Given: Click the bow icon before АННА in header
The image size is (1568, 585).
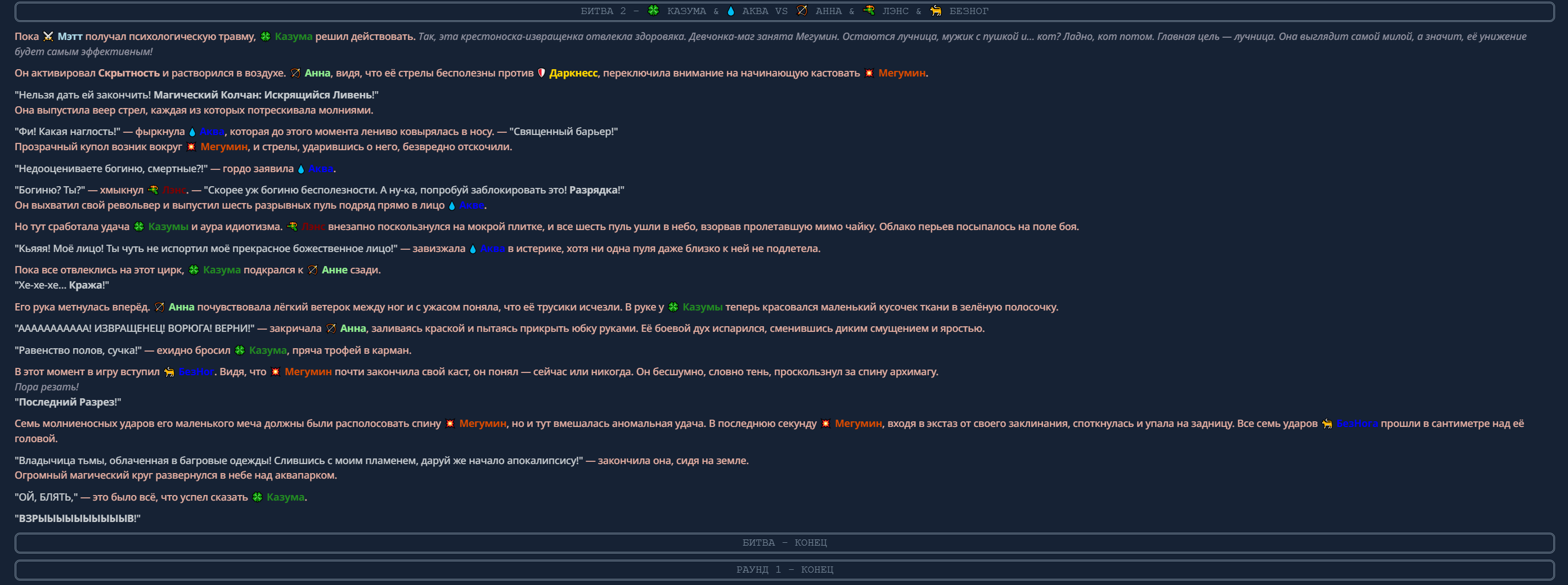Looking at the screenshot, I should coord(802,10).
